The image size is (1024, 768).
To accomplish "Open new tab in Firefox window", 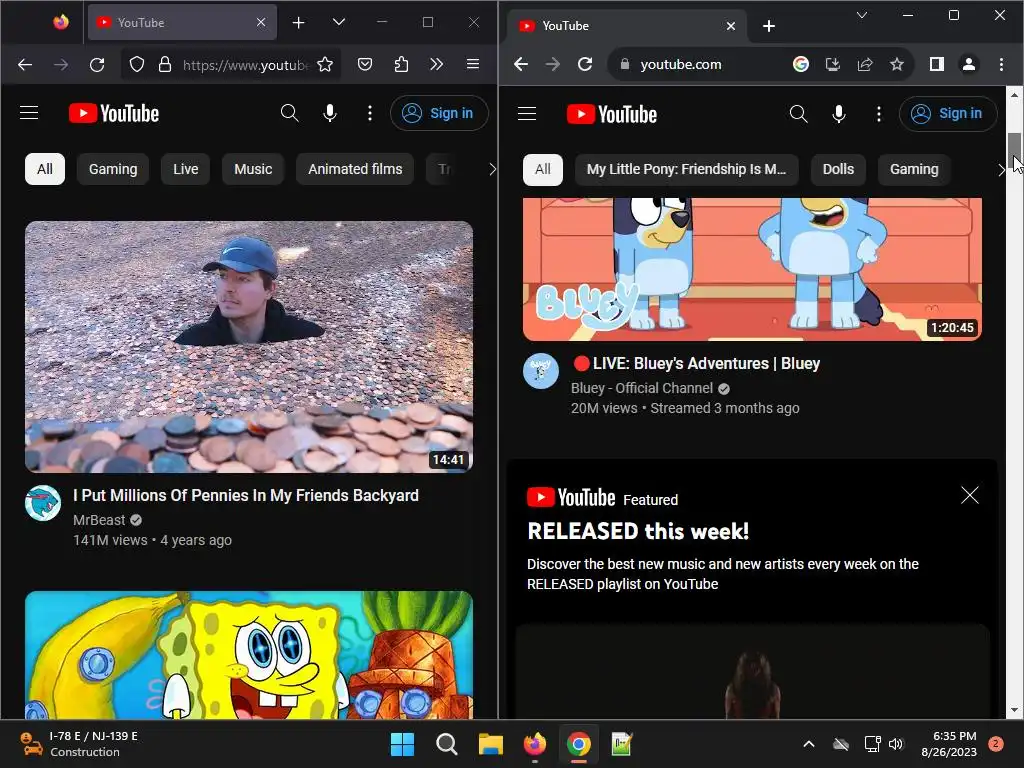I will pyautogui.click(x=298, y=23).
